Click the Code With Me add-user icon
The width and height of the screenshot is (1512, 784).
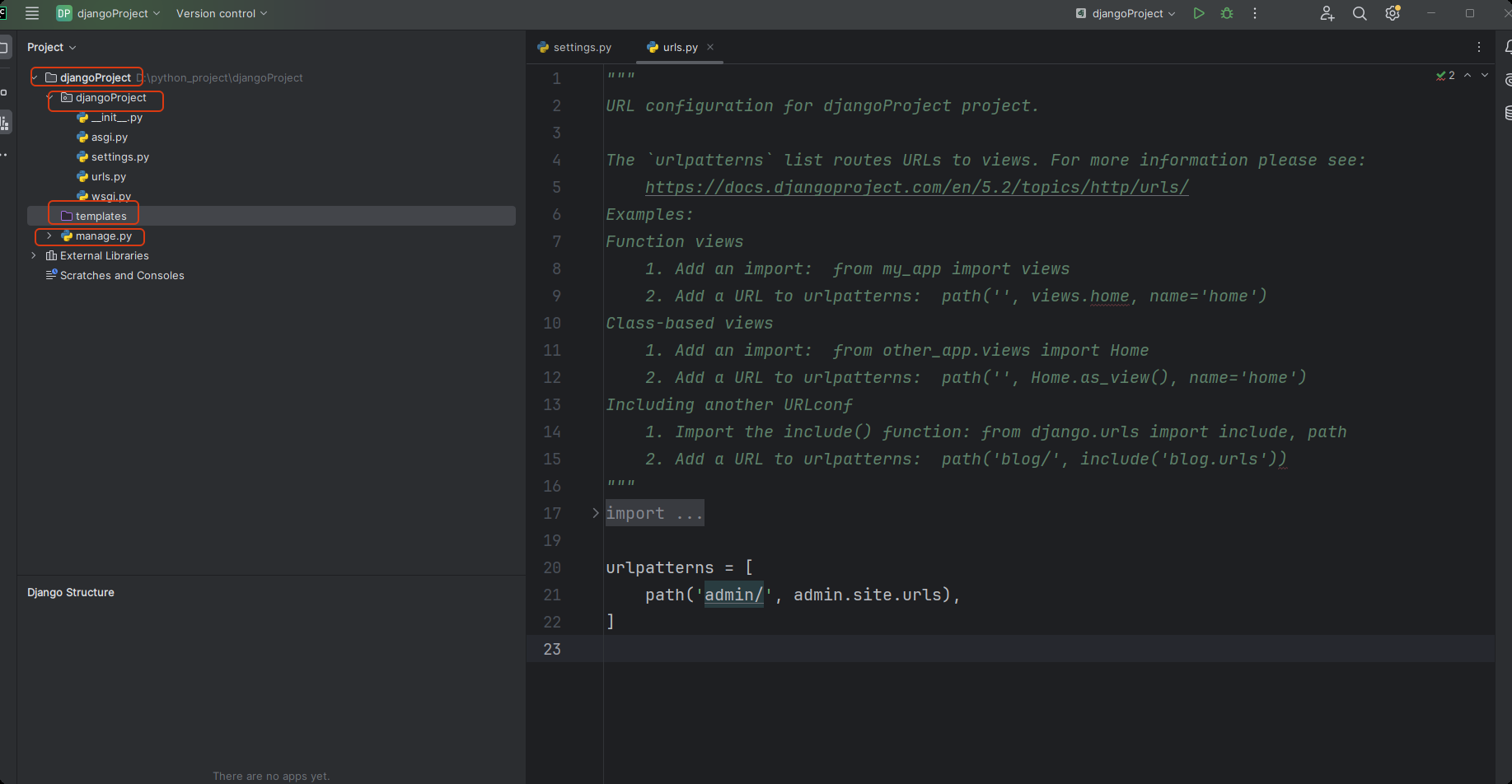1327,13
